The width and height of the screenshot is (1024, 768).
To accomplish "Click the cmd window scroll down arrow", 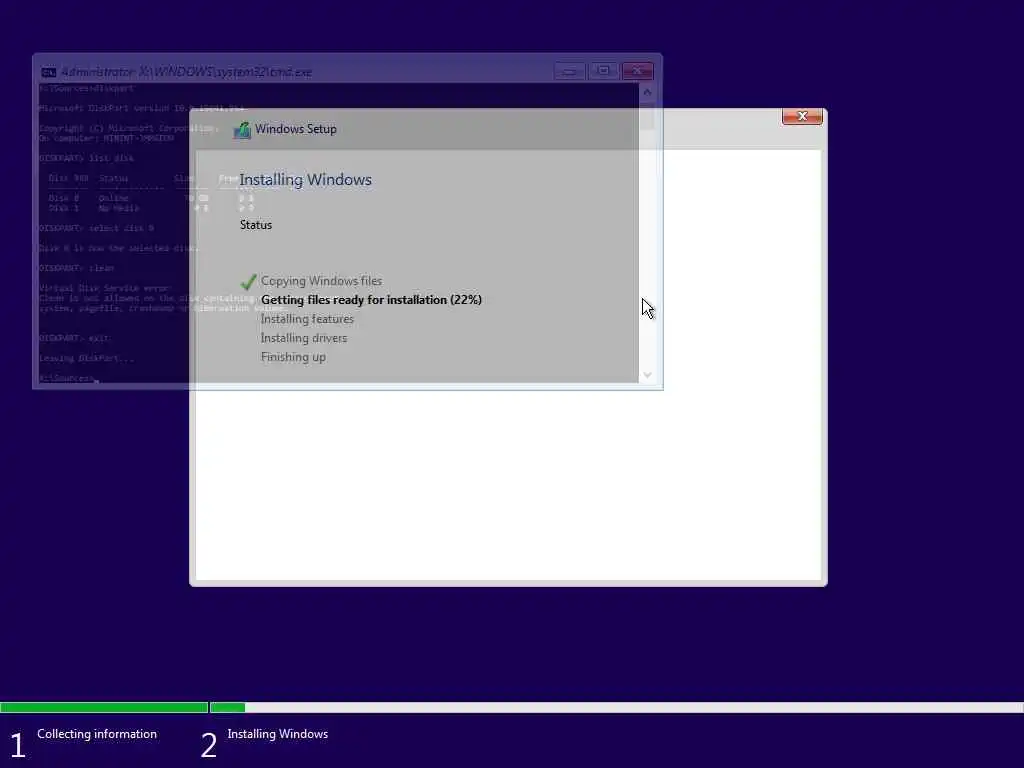I will click(647, 375).
